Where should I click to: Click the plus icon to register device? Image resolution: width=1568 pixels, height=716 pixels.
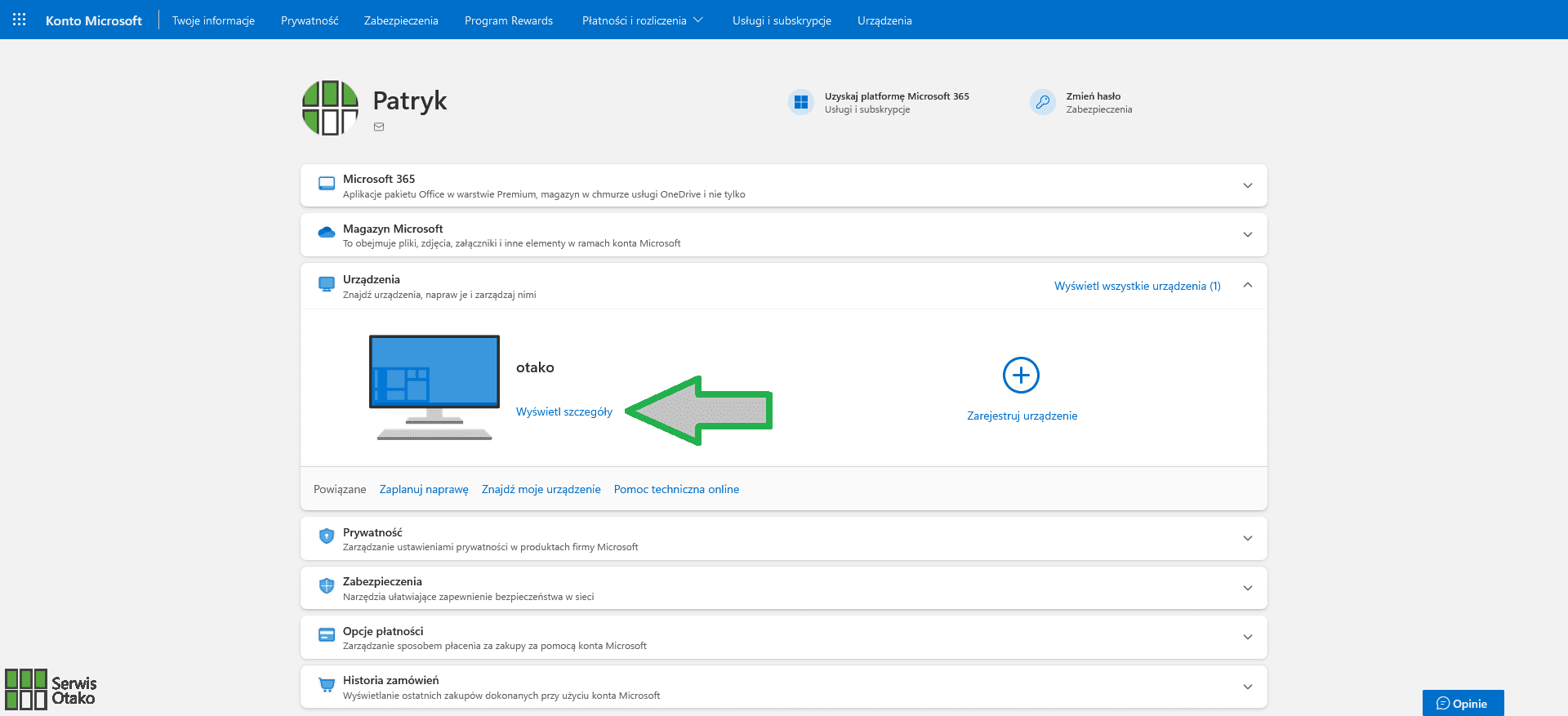pos(1021,376)
